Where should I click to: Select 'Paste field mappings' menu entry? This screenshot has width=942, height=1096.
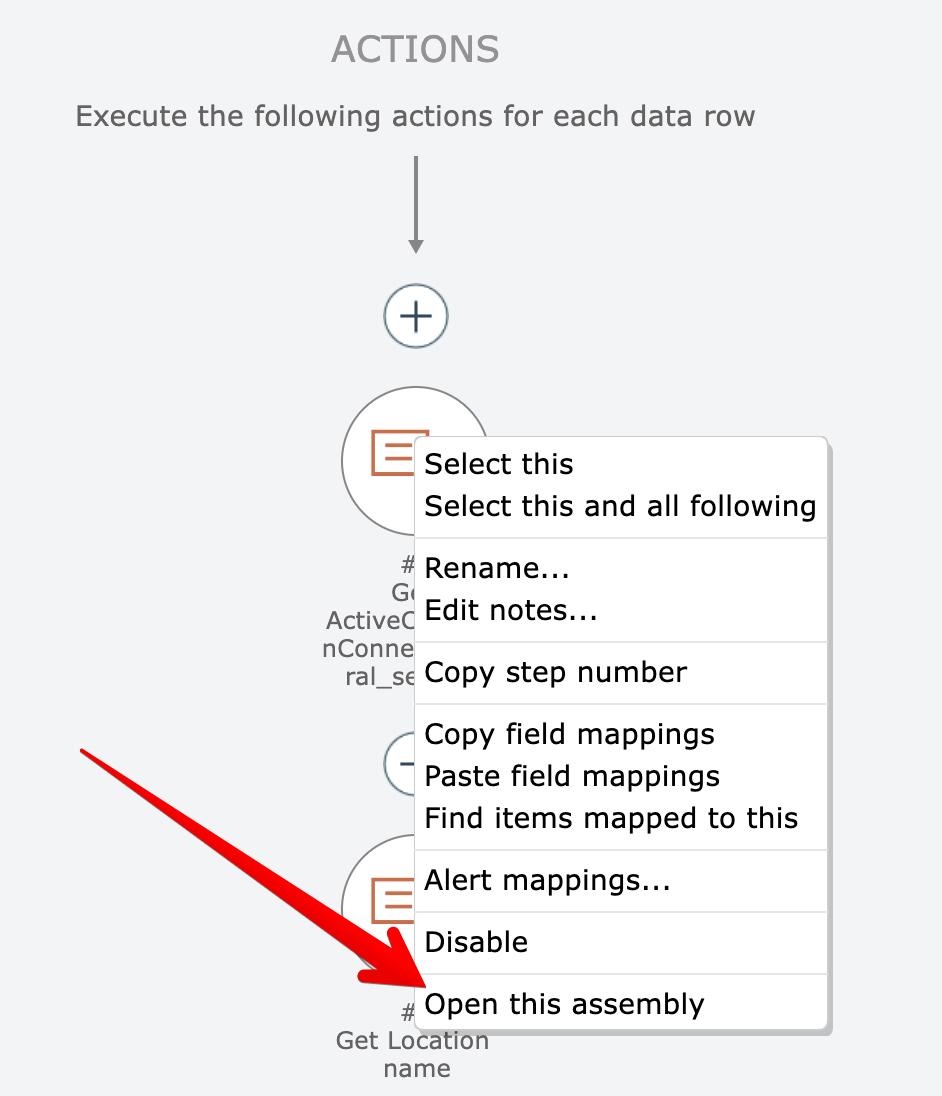click(572, 776)
